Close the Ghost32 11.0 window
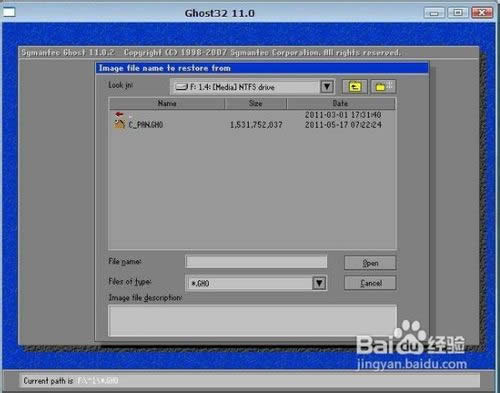This screenshot has width=500, height=393. tap(482, 13)
